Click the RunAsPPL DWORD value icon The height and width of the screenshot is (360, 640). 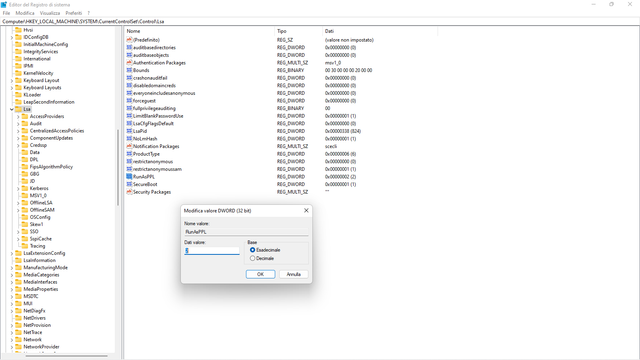pos(129,177)
